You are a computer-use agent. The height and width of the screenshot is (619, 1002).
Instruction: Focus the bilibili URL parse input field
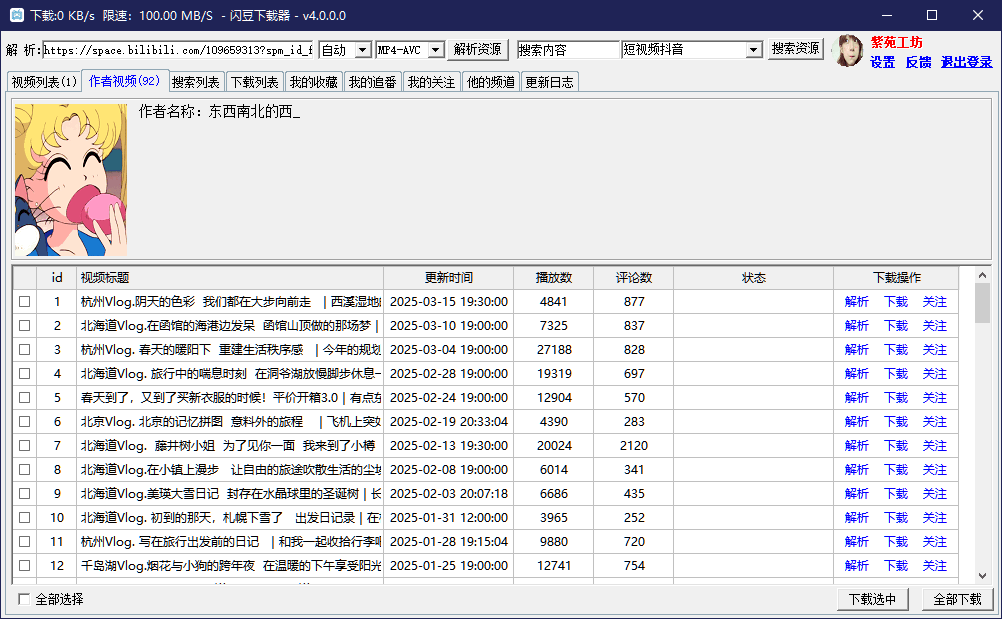tap(178, 50)
